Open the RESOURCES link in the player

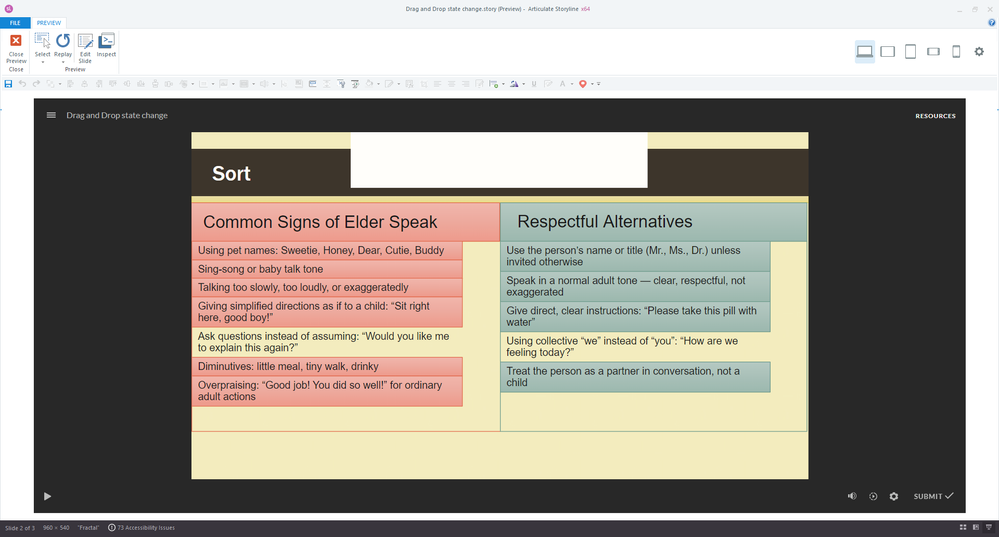click(935, 116)
